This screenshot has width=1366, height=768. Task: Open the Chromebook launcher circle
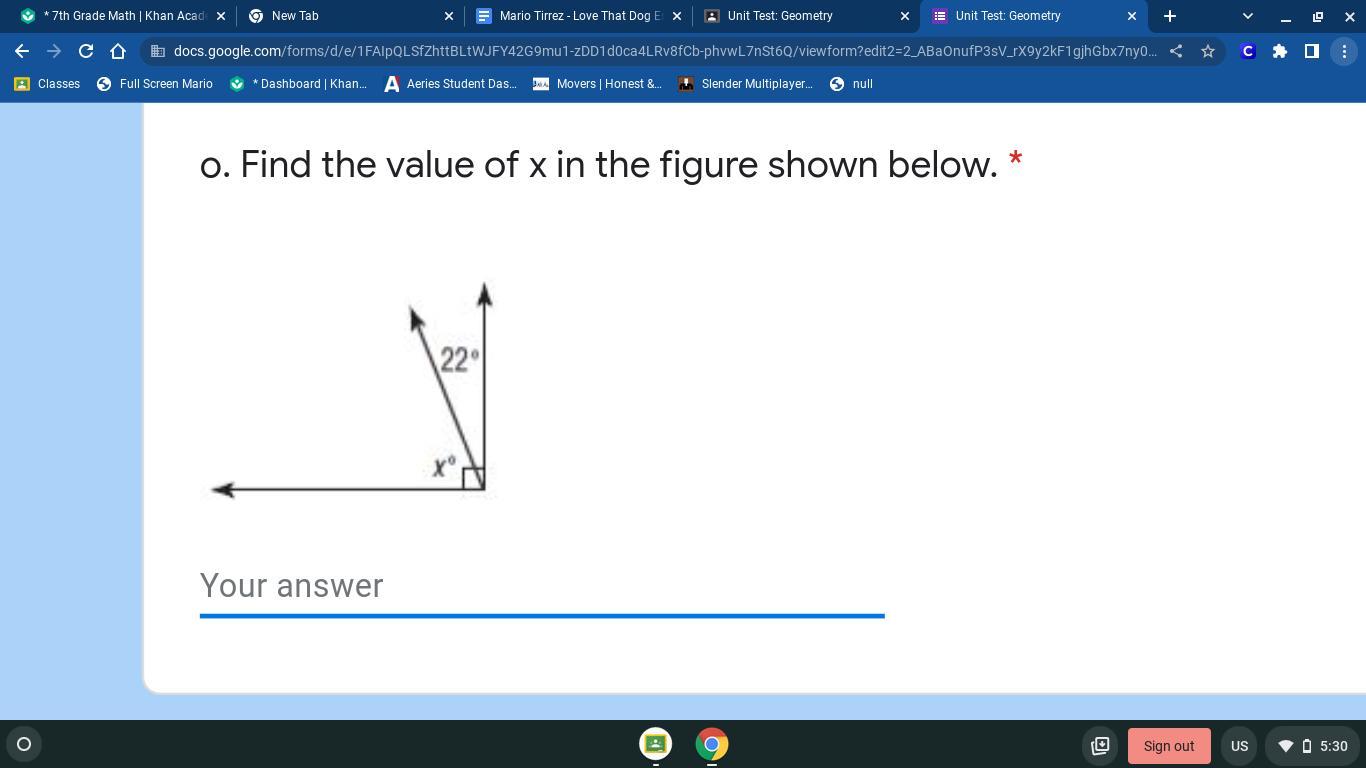coord(24,744)
